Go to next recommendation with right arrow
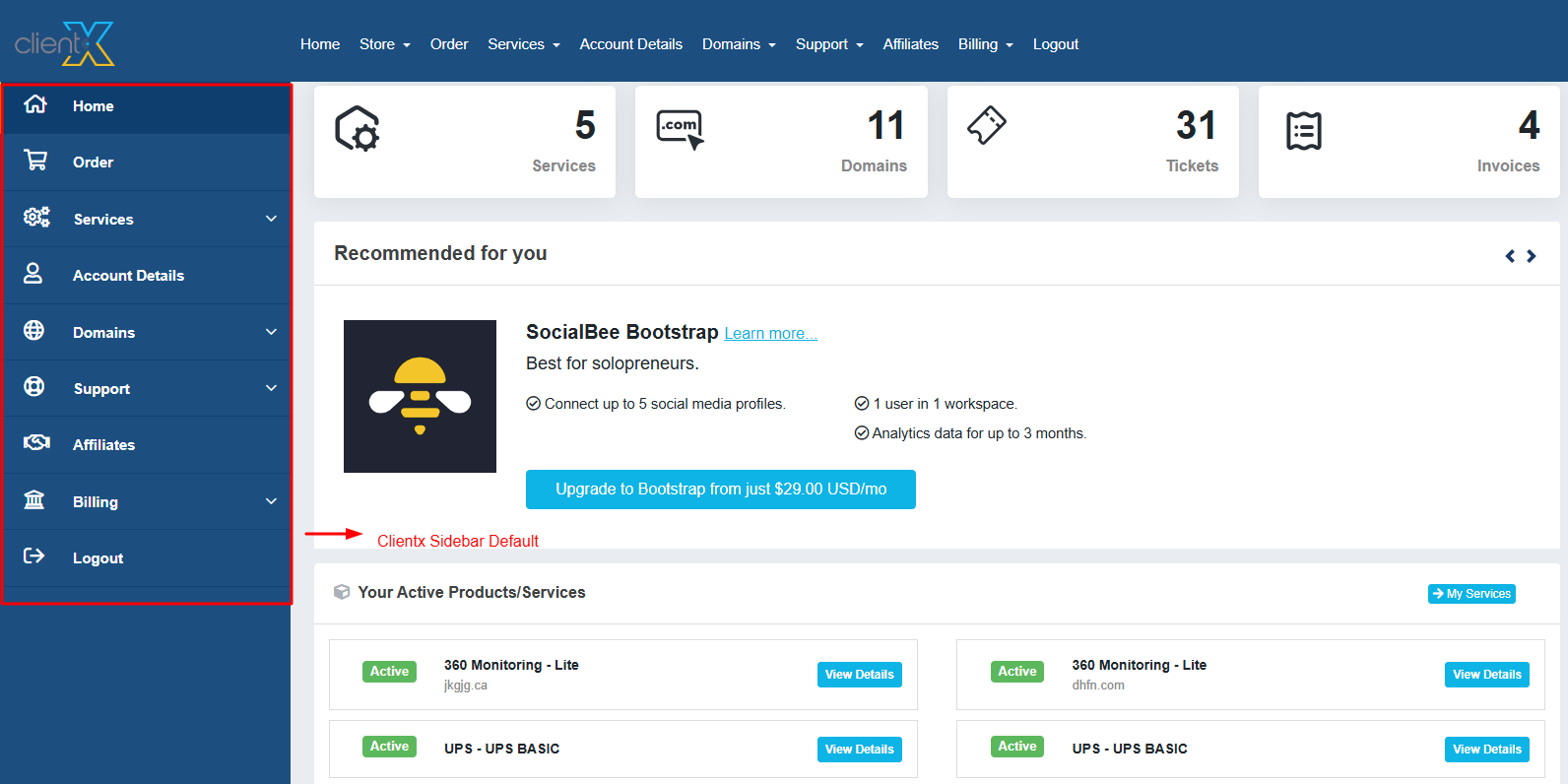The image size is (1568, 784). point(1531,256)
